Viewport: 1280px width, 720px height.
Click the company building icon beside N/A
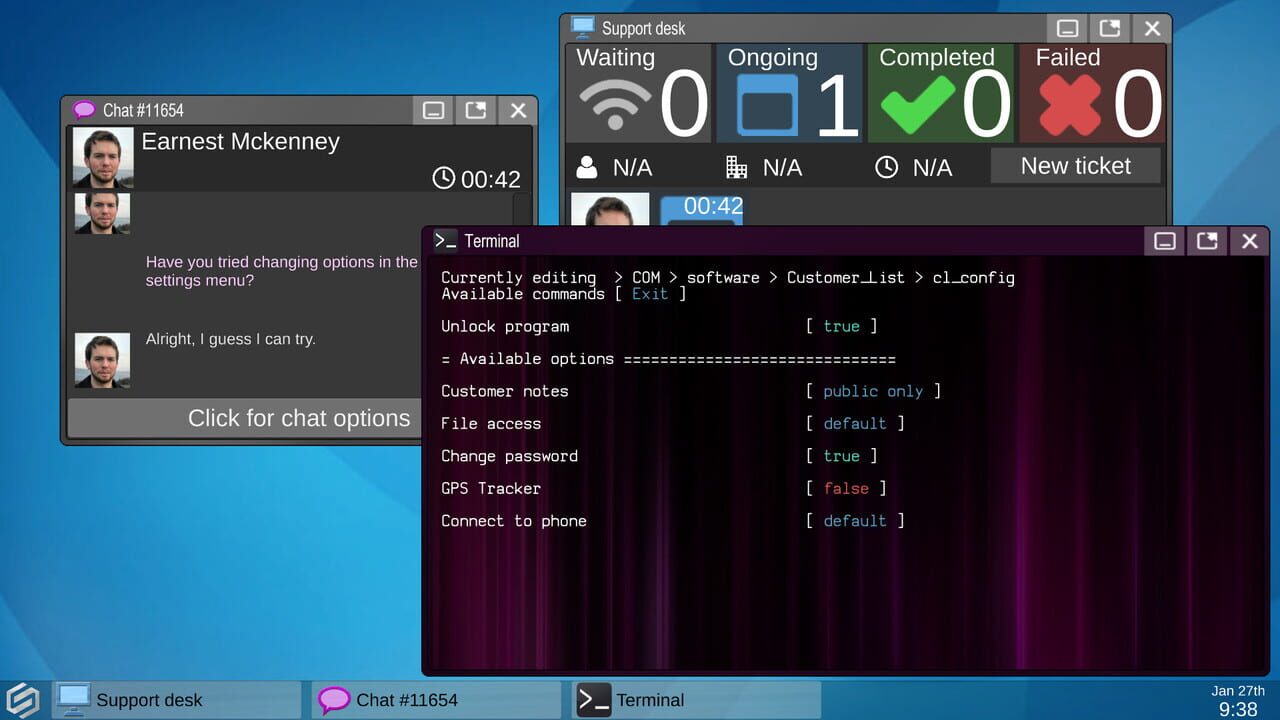click(x=737, y=167)
